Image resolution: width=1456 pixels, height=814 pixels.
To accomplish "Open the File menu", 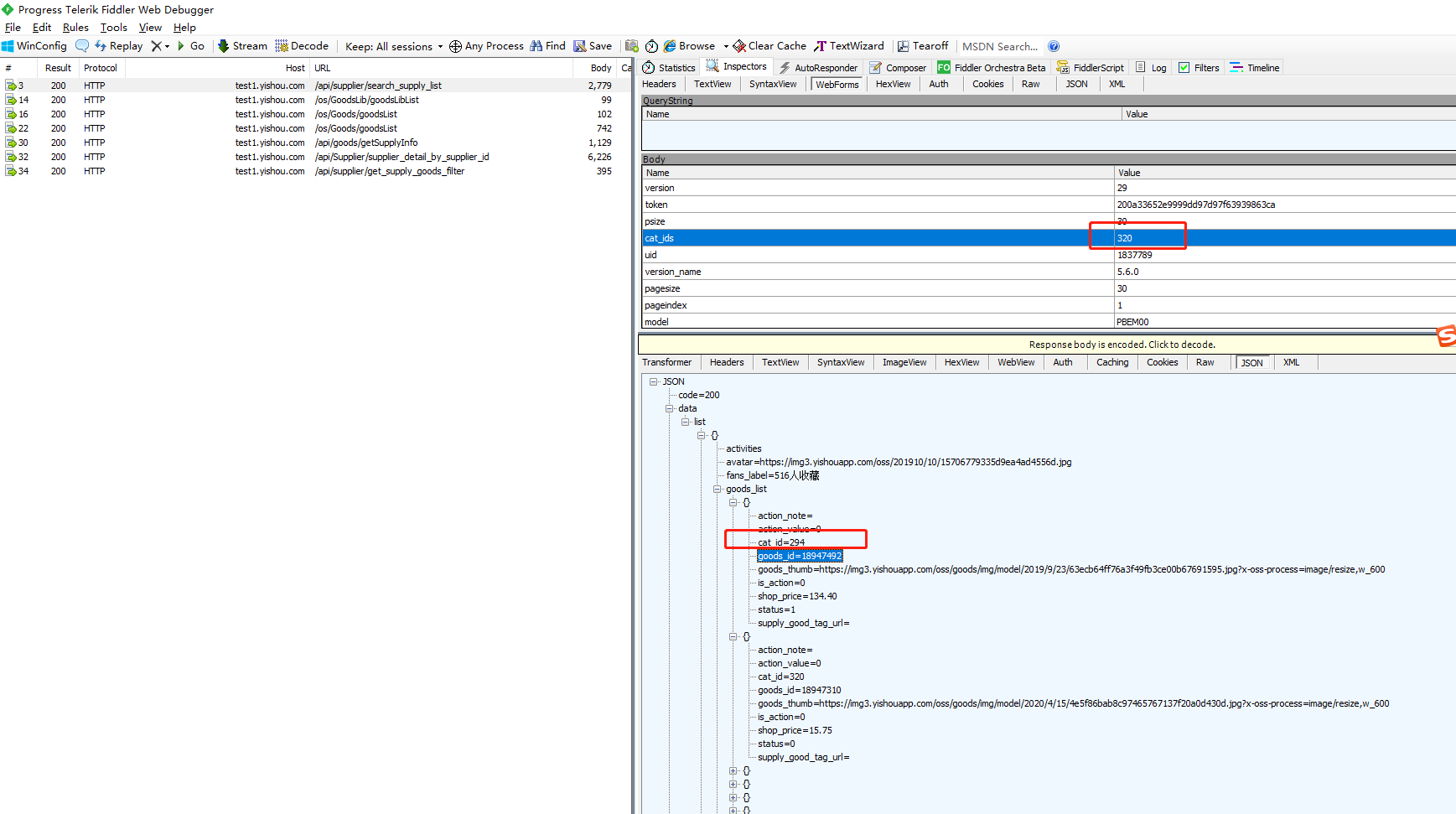I will pos(13,28).
